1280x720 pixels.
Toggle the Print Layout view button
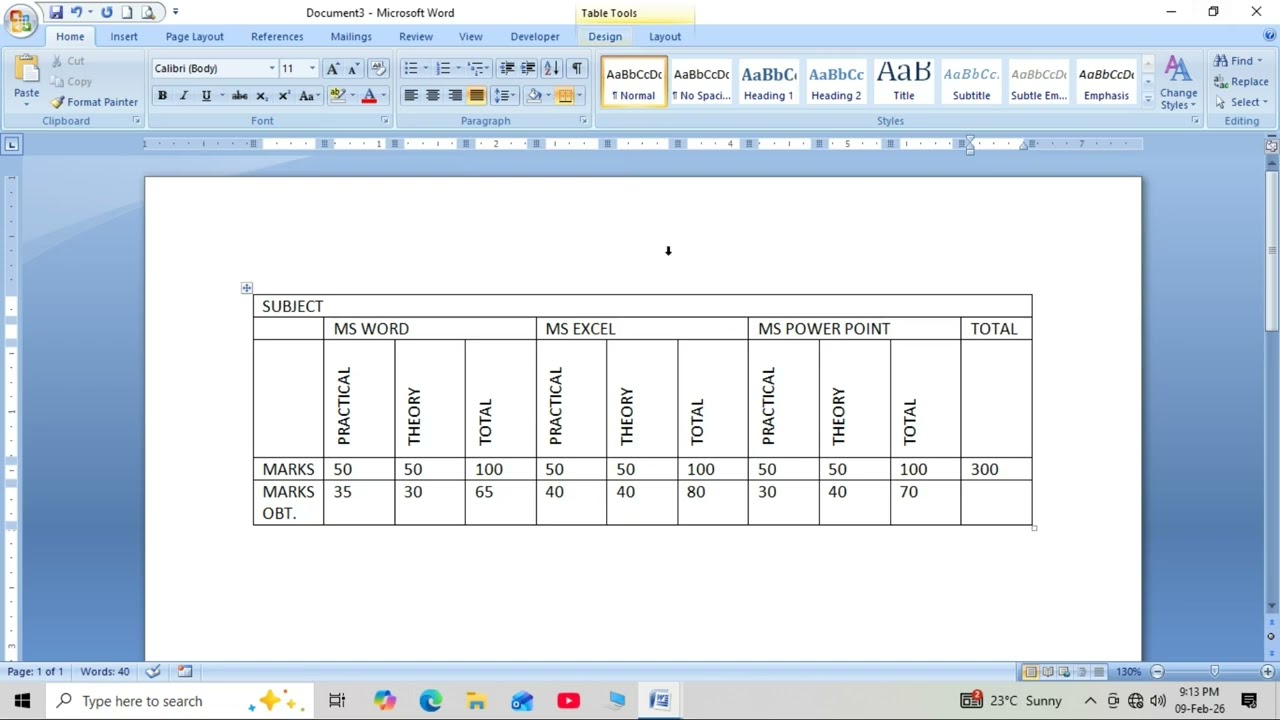(x=1030, y=672)
